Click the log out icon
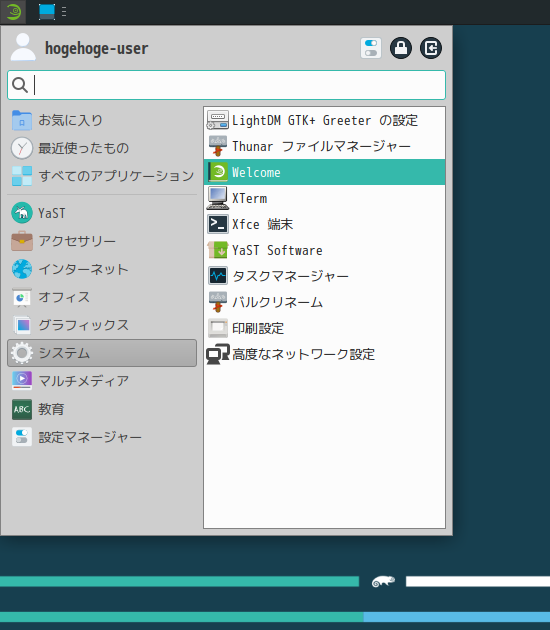This screenshot has height=630, width=550. point(431,48)
